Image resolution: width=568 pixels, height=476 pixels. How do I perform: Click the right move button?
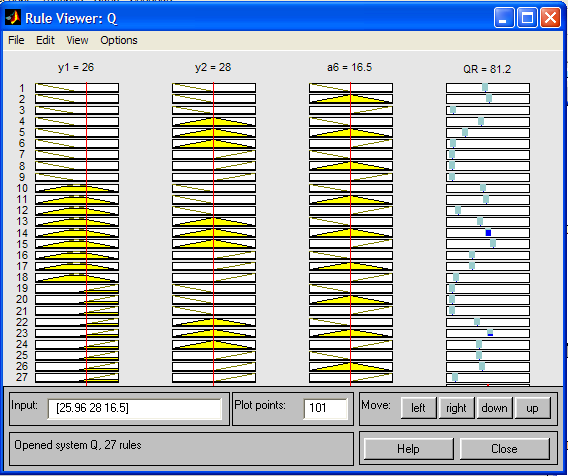[456, 408]
